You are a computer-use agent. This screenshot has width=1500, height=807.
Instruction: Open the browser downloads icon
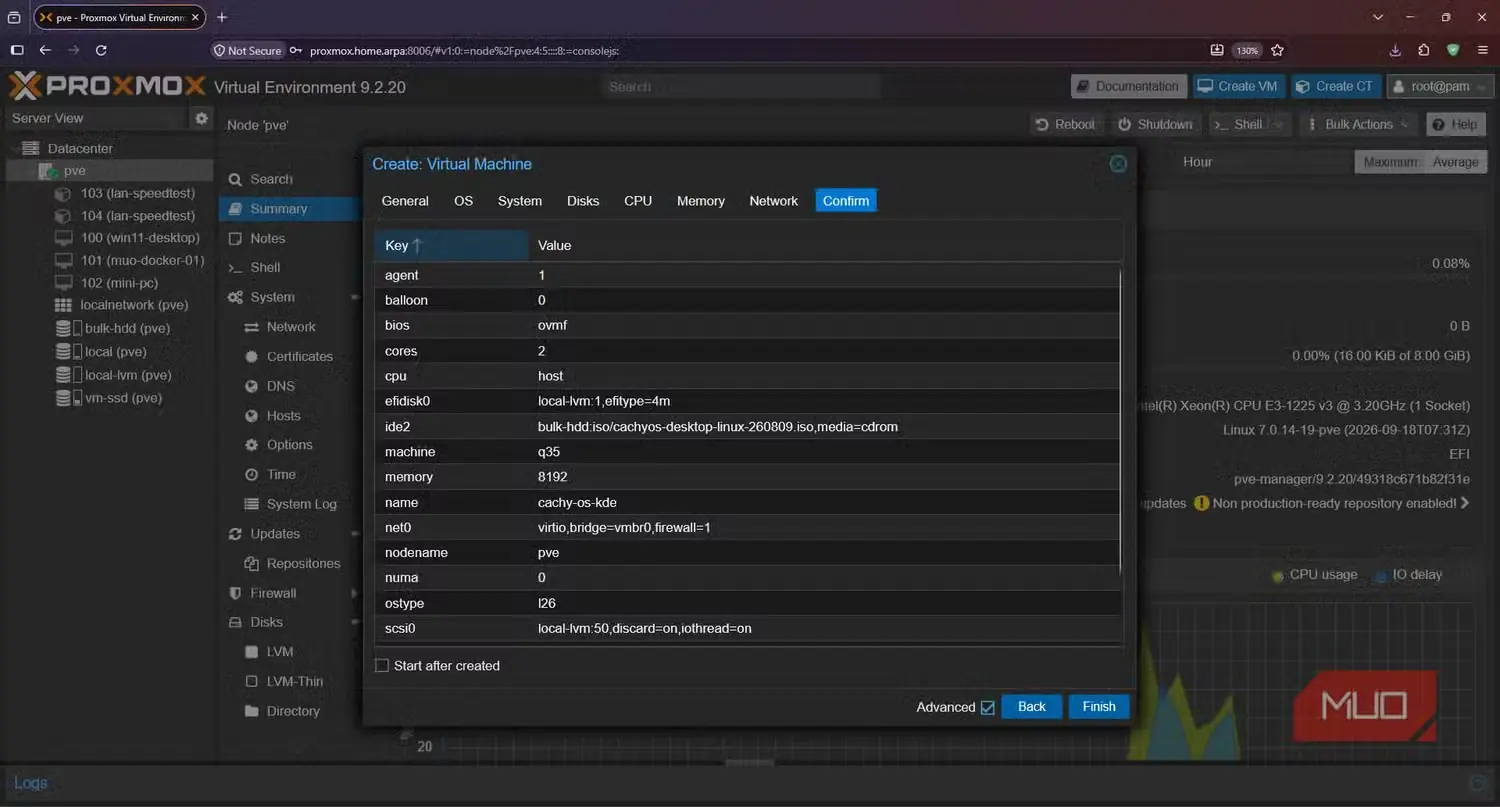(1395, 50)
